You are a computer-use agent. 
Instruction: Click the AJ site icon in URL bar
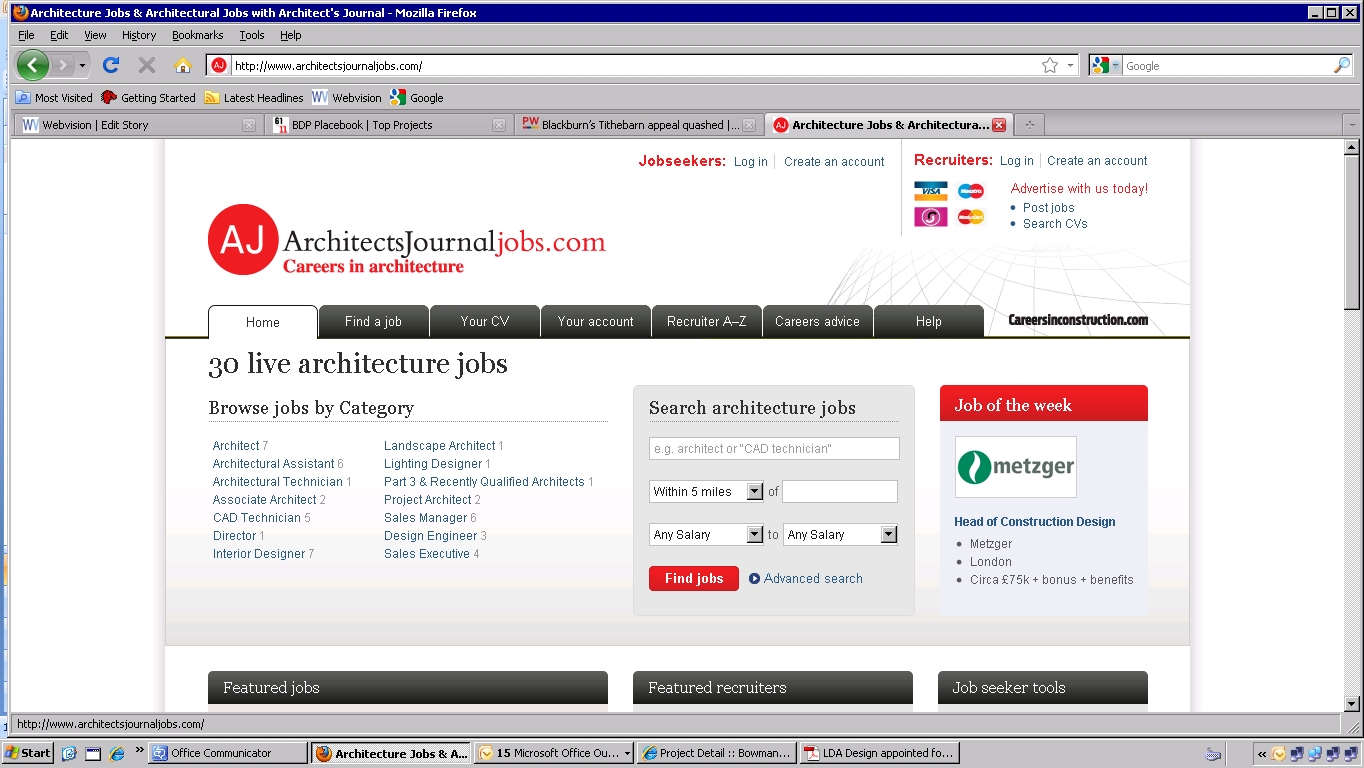tap(219, 65)
